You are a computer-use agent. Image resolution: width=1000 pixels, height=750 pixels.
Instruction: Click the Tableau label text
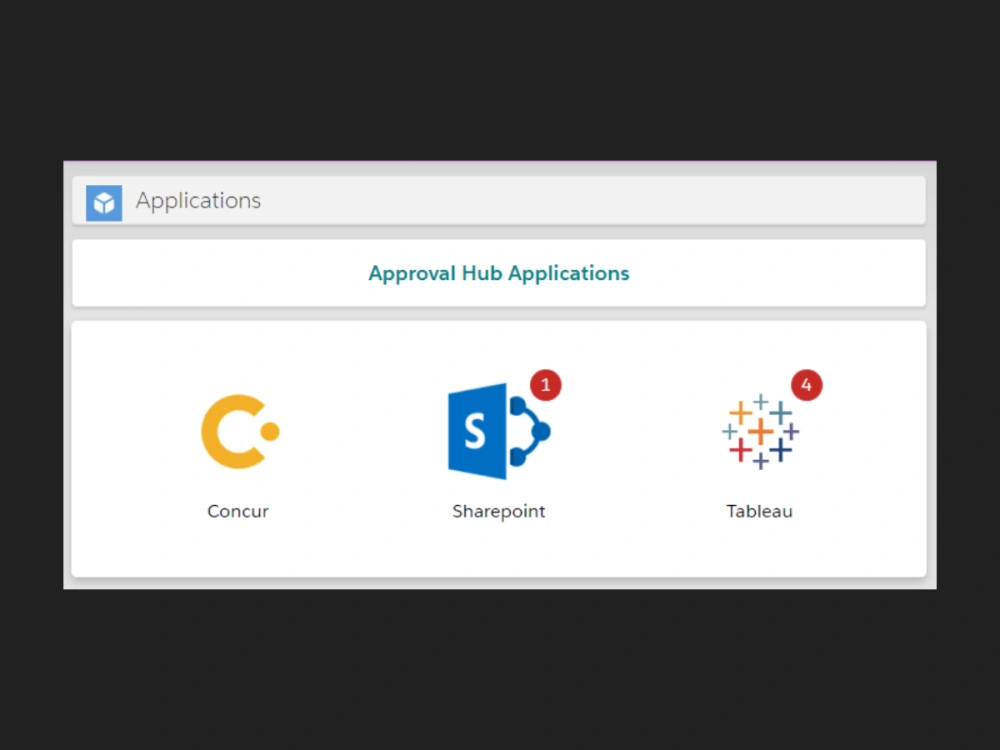coord(760,511)
